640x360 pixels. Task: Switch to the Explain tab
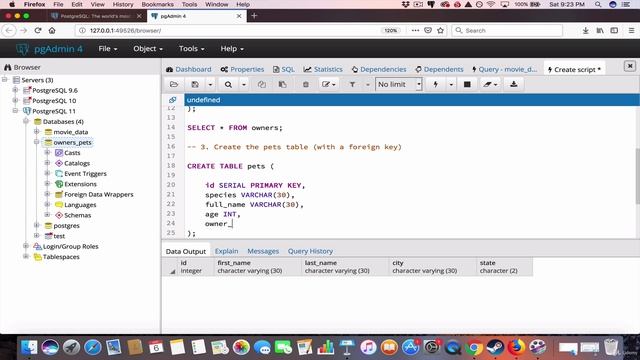pos(227,251)
